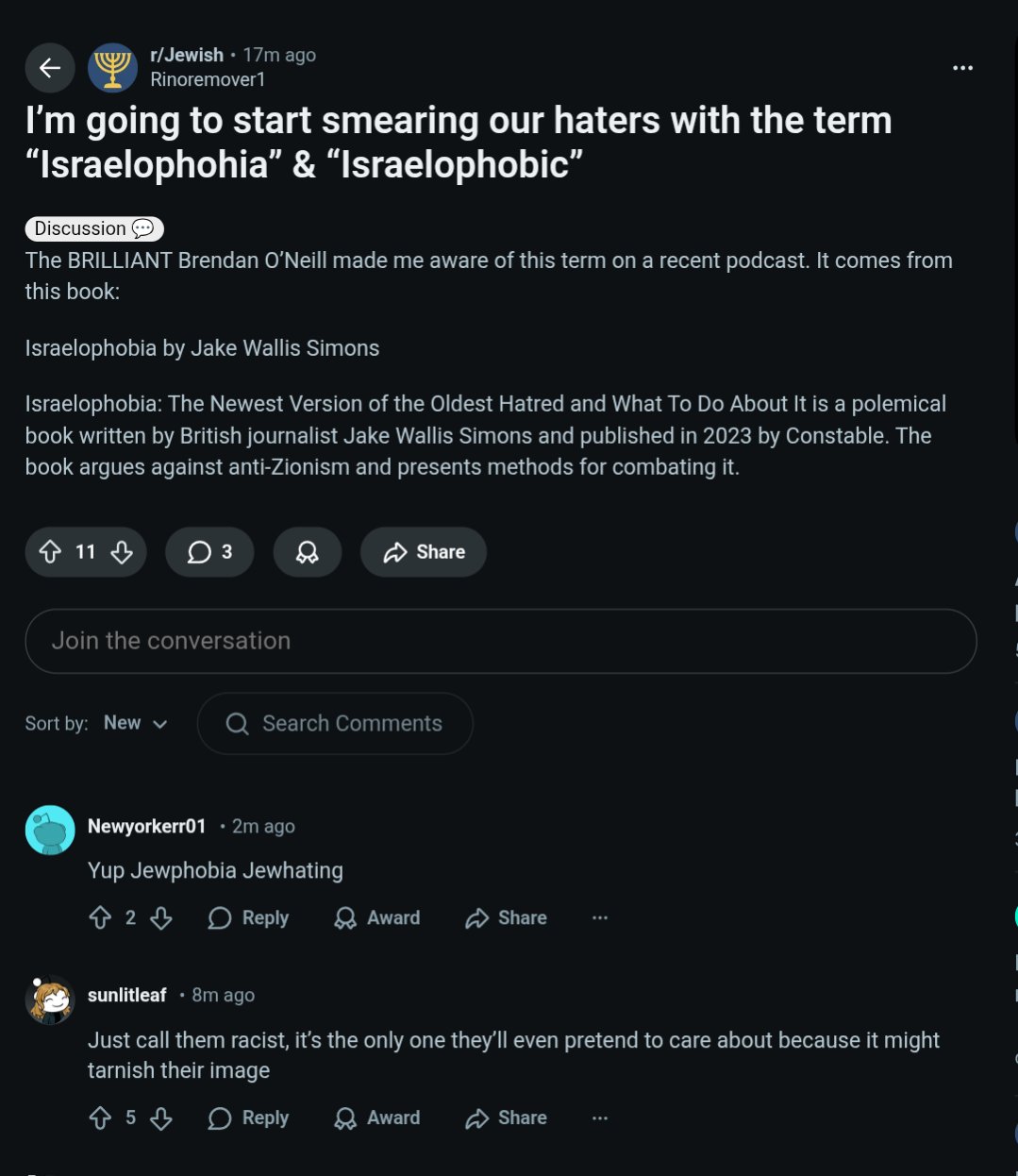The width and height of the screenshot is (1018, 1176).
Task: Open the r/Jewish subreddit link
Action: [187, 55]
